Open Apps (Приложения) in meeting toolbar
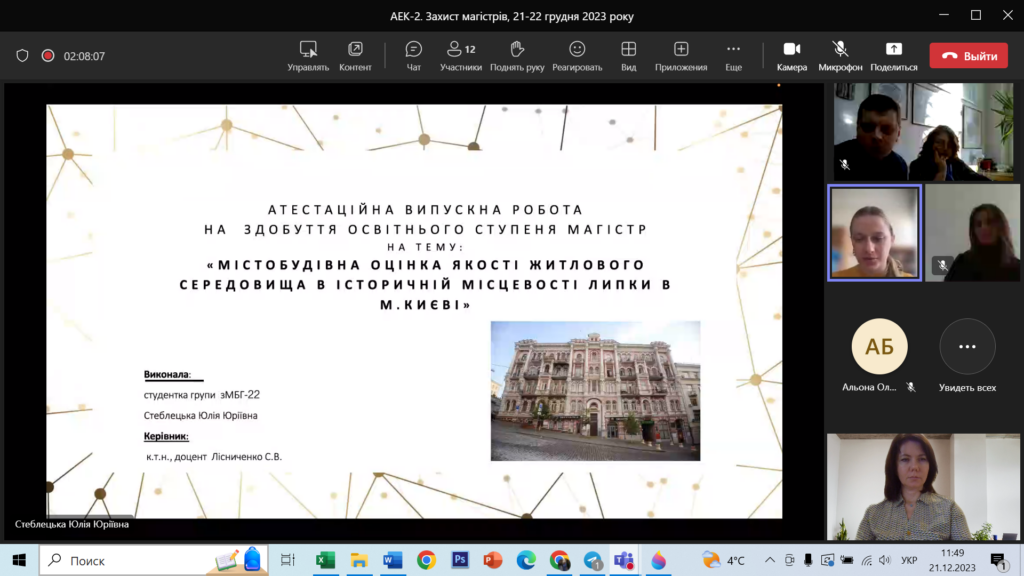Screen dimensions: 1024x576 (681, 56)
